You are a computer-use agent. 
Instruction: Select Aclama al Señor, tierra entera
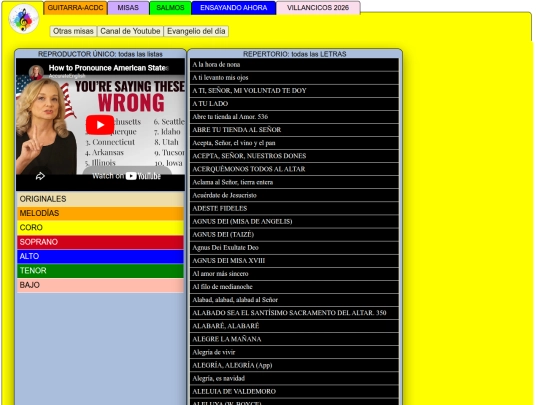294,182
